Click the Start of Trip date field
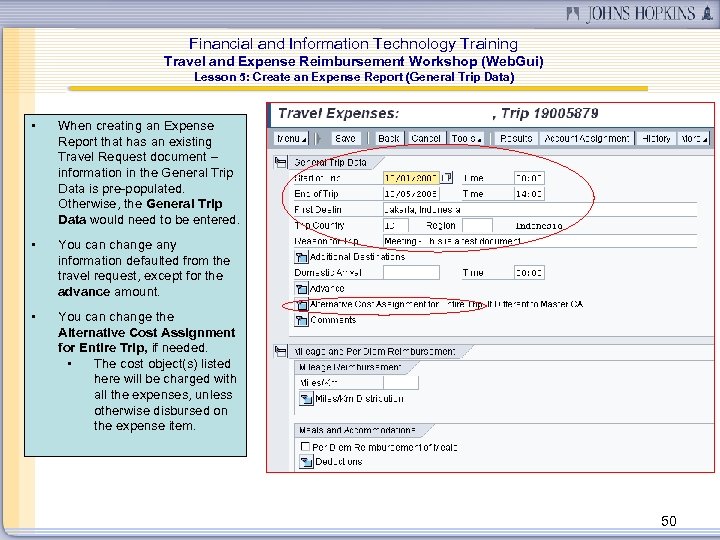Screen dimensions: 720x540 pyautogui.click(x=411, y=178)
